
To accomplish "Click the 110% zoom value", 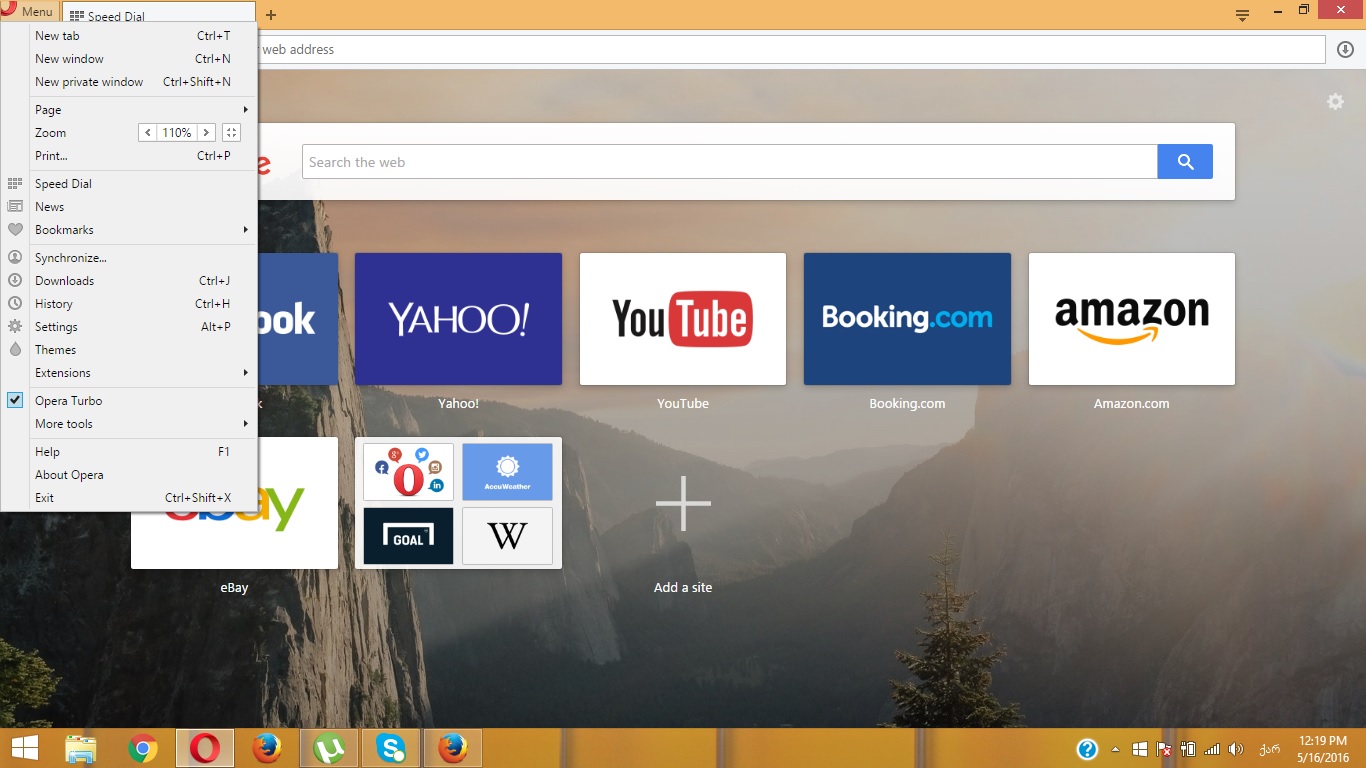I will pos(177,133).
